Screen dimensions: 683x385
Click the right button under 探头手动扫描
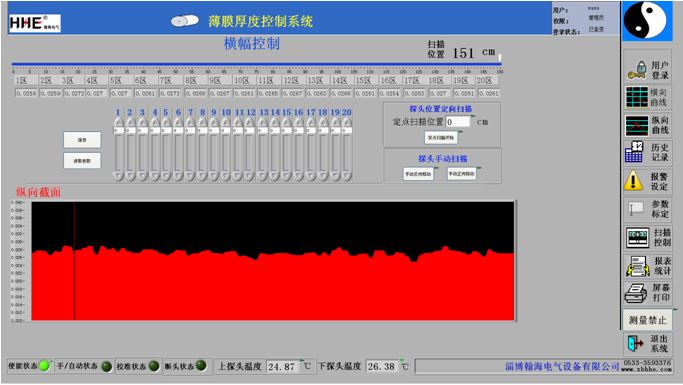[x=462, y=174]
